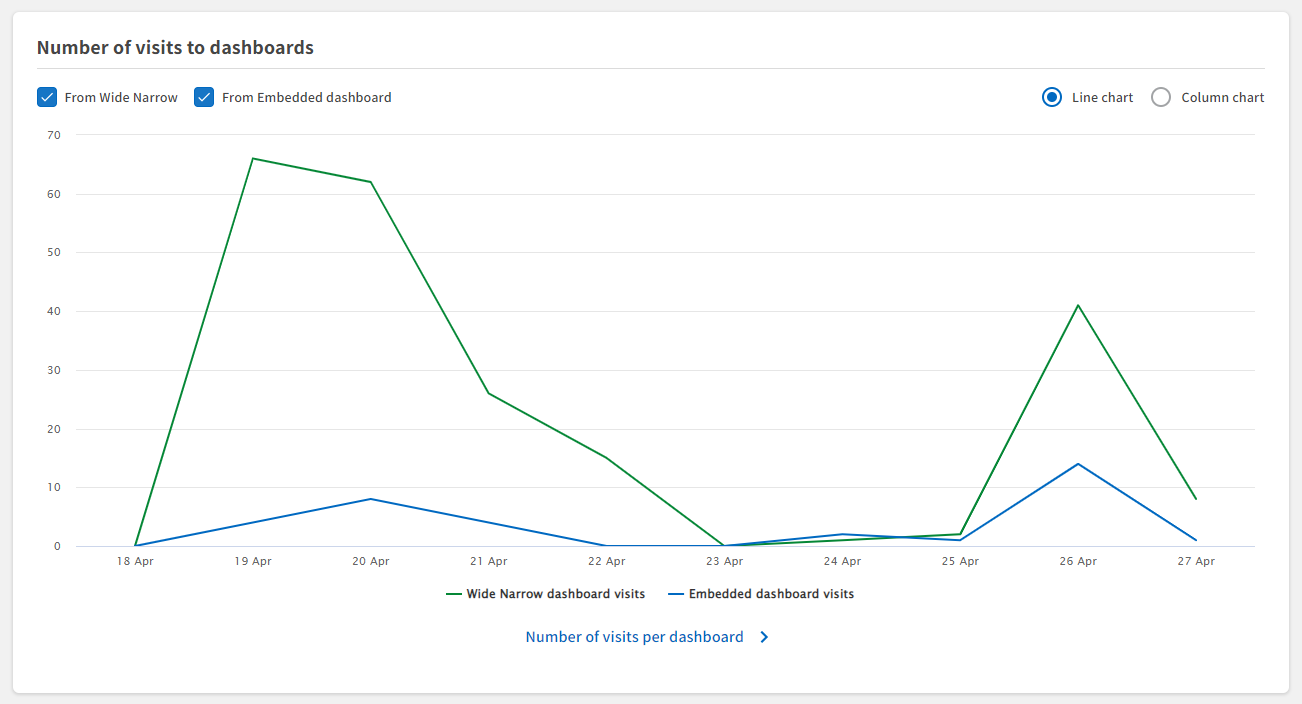
Task: Click the blue legend line marker
Action: point(676,594)
